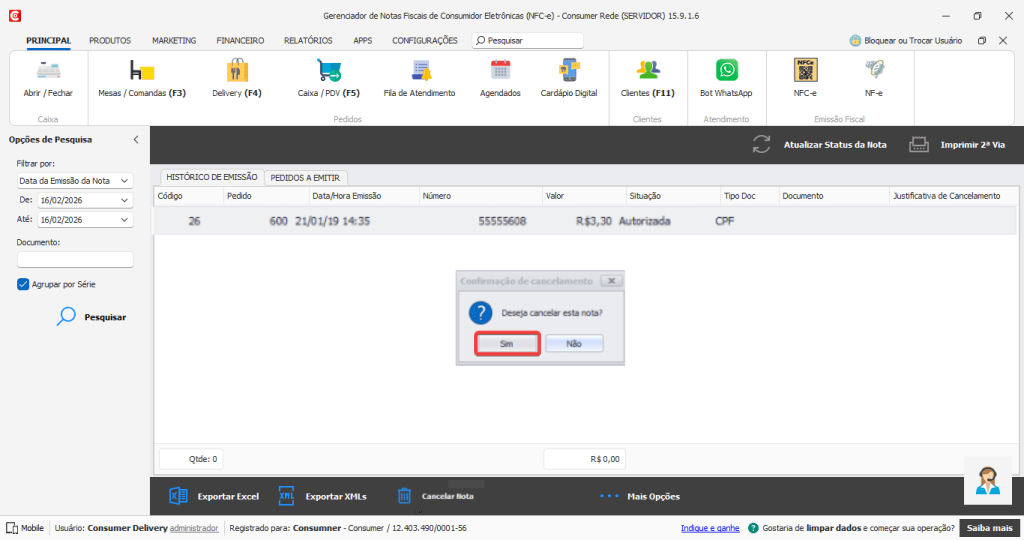
Task: Click Não in the confirmation dialog
Action: pyautogui.click(x=574, y=343)
